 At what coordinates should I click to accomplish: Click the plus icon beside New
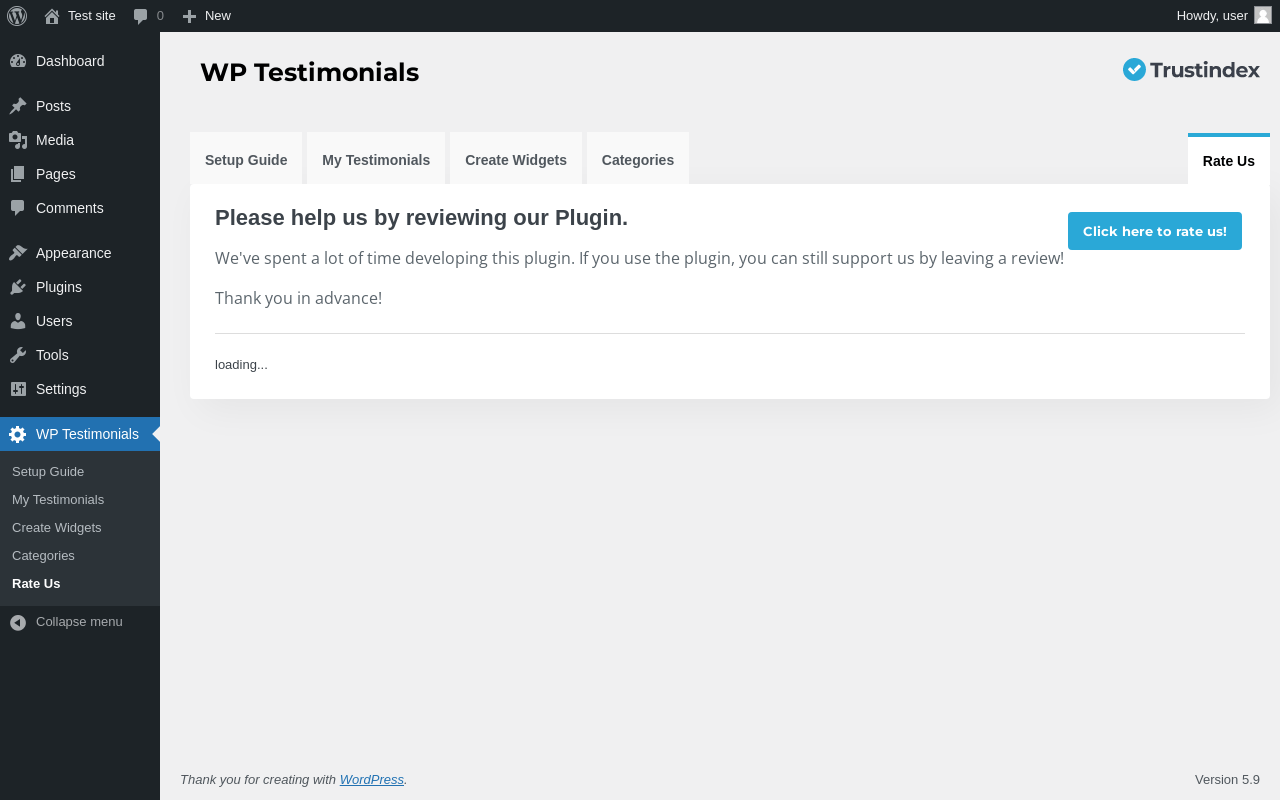tap(189, 16)
